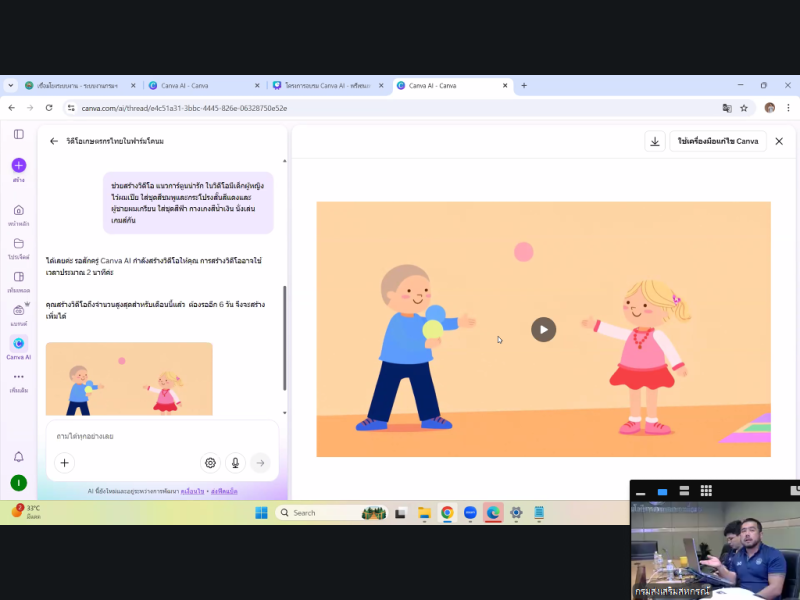This screenshot has height=600, width=800.
Task: Click the purple Create plus button
Action: pyautogui.click(x=18, y=165)
